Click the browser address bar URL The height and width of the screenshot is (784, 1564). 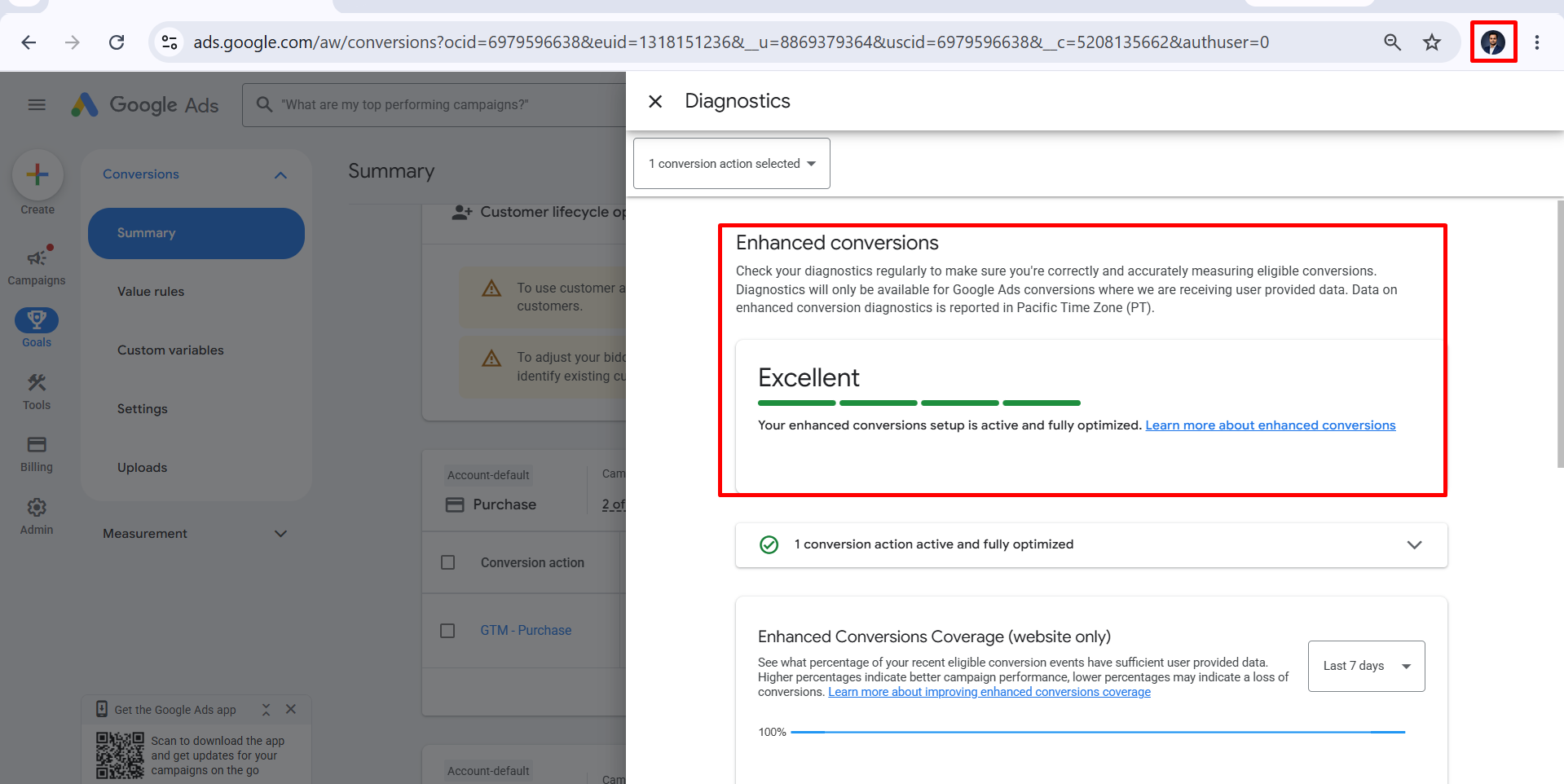click(x=731, y=42)
